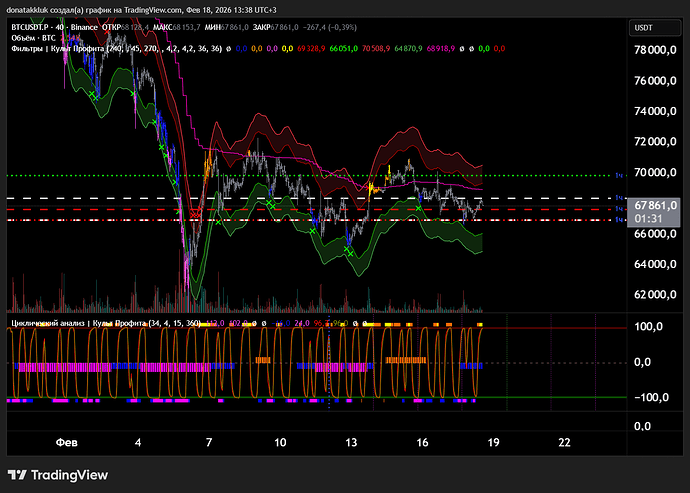The height and width of the screenshot is (493, 690).
Task: Click the green X marker near chart's left edge
Action: (91, 94)
